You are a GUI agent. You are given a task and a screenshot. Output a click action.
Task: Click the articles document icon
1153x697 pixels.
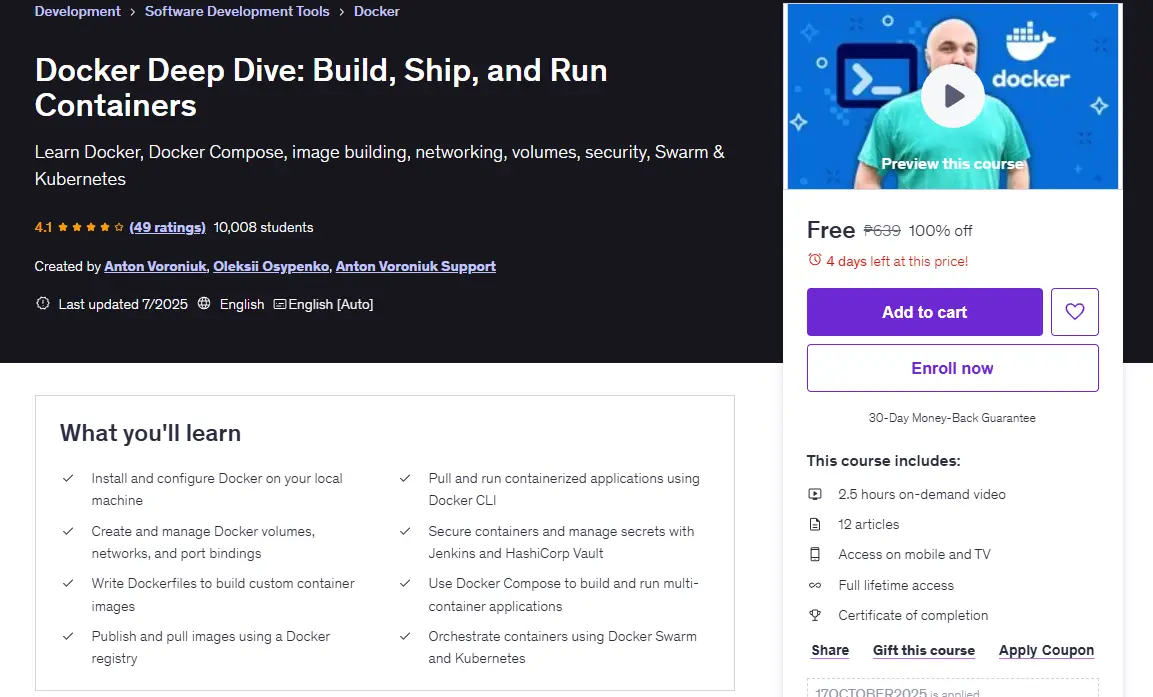(815, 524)
